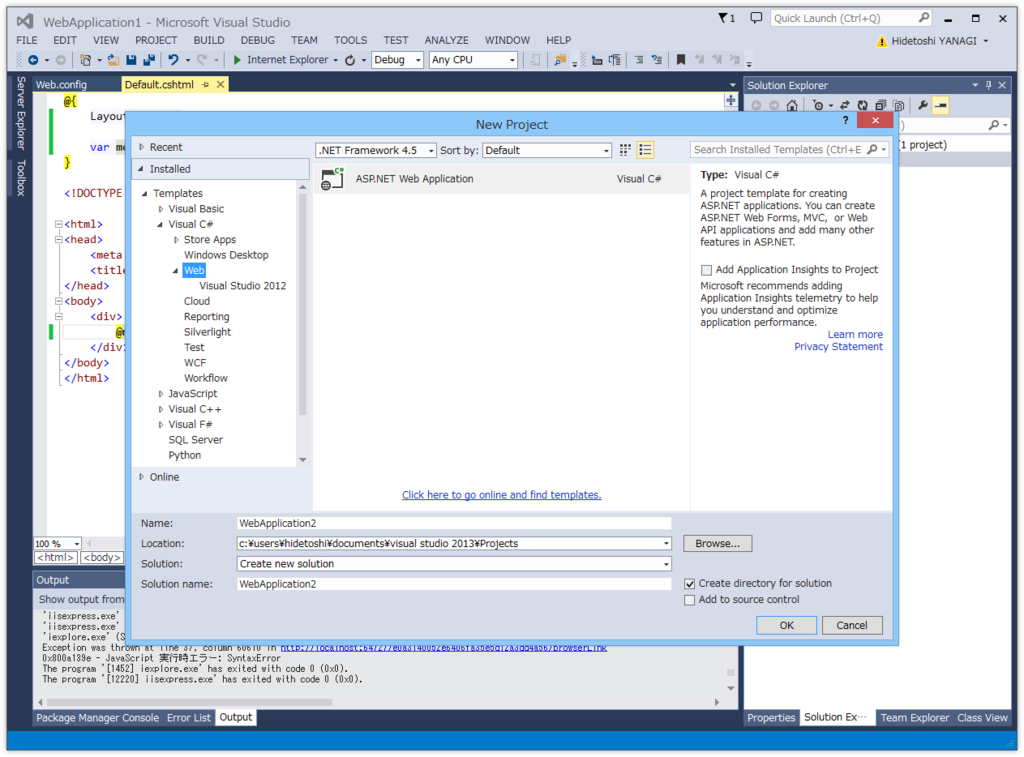1024x757 pixels.
Task: Click the OK button
Action: point(786,625)
